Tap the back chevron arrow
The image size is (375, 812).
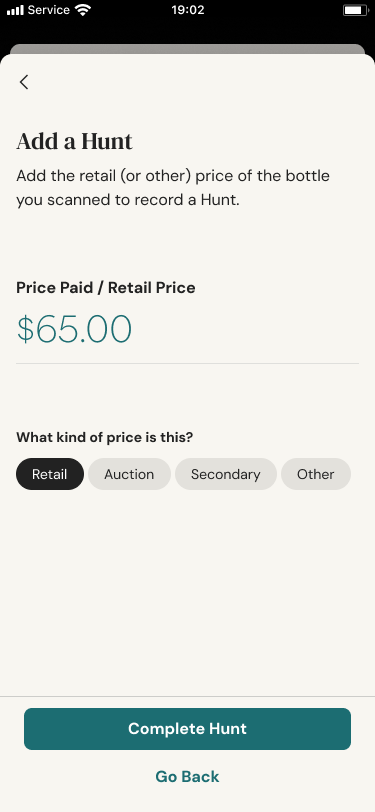coord(24,82)
